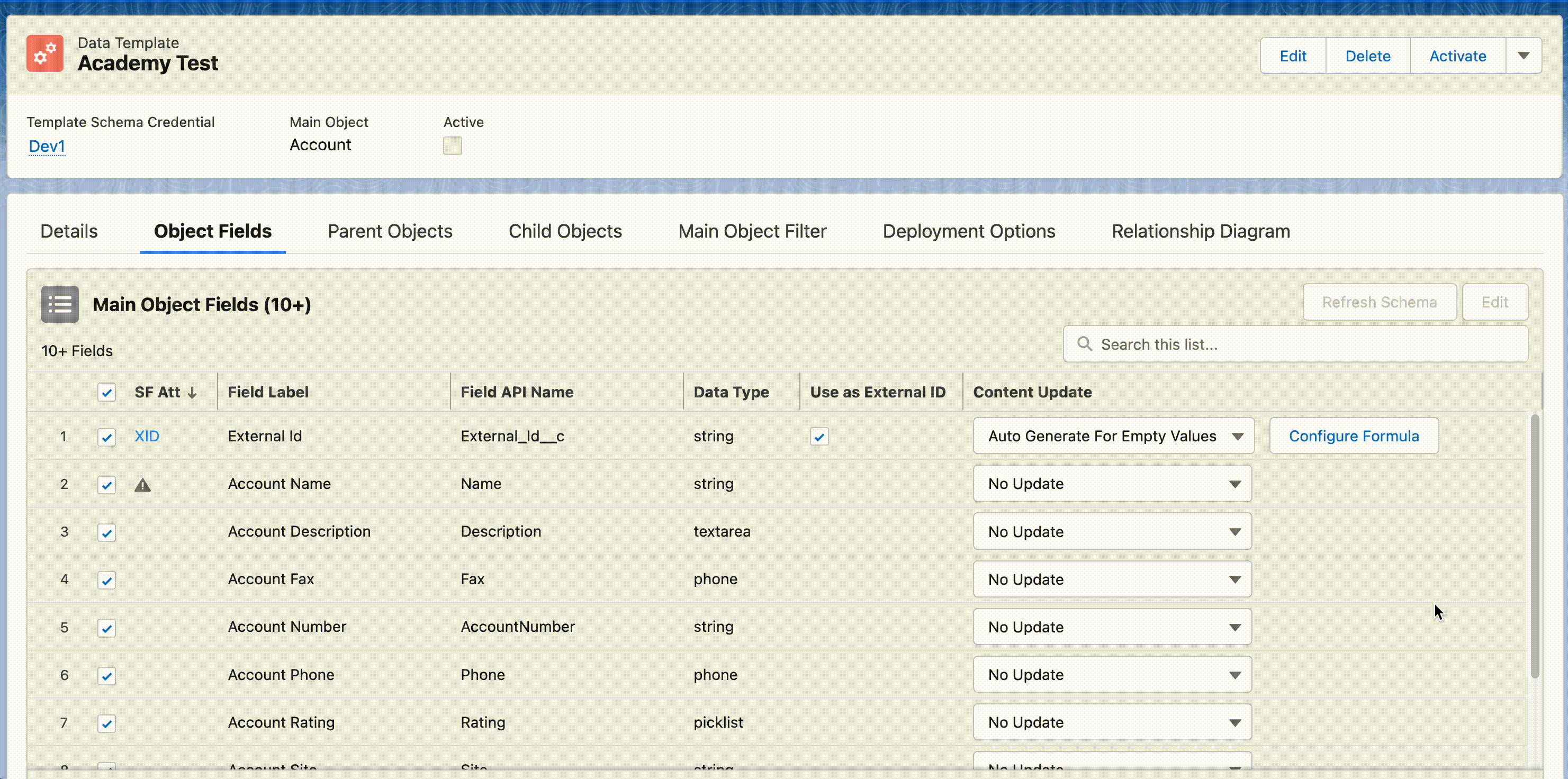Open the Relationship Diagram tab

click(1201, 231)
